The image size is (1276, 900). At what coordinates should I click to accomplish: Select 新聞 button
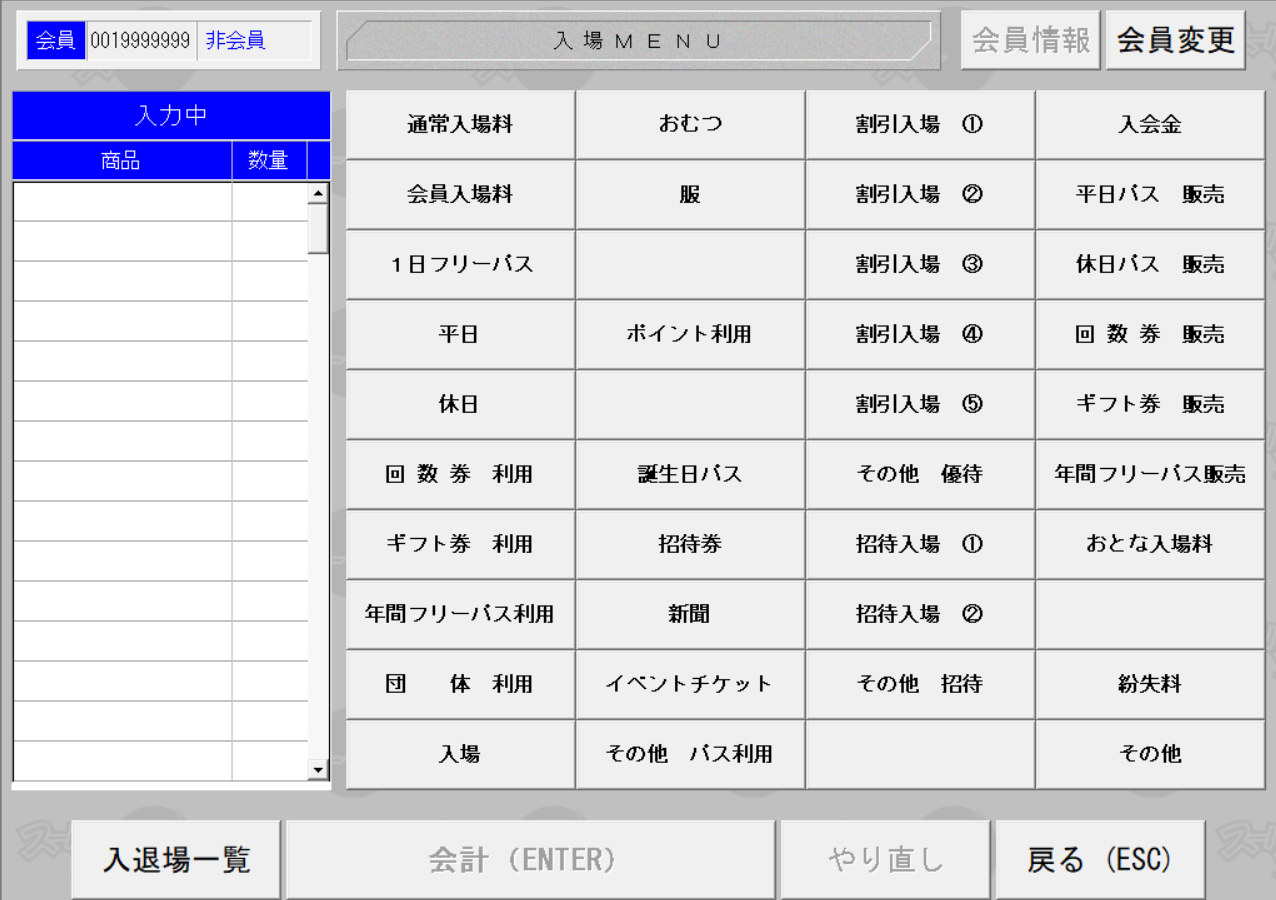(690, 615)
